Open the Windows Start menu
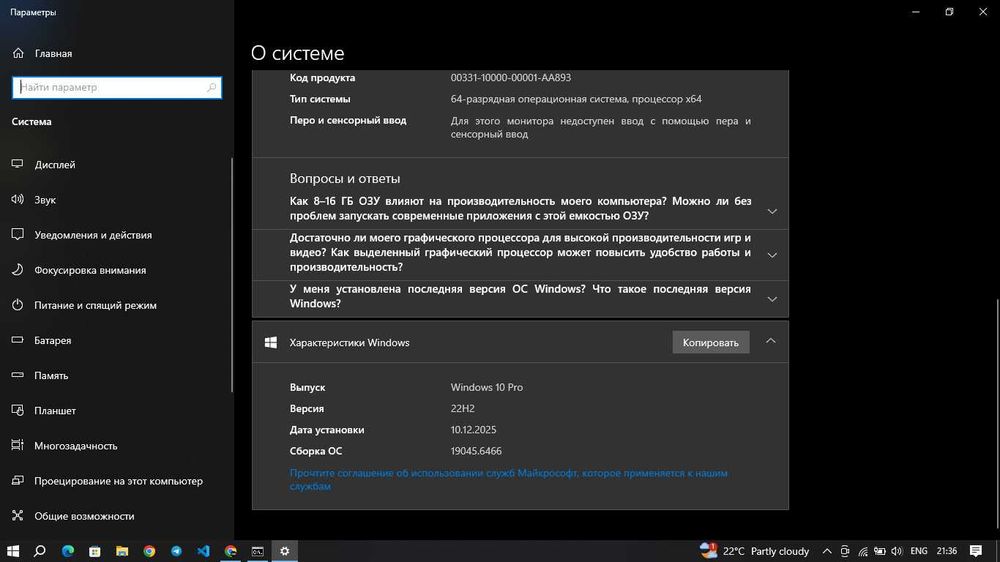Screen dimensions: 1000x562 13,551
